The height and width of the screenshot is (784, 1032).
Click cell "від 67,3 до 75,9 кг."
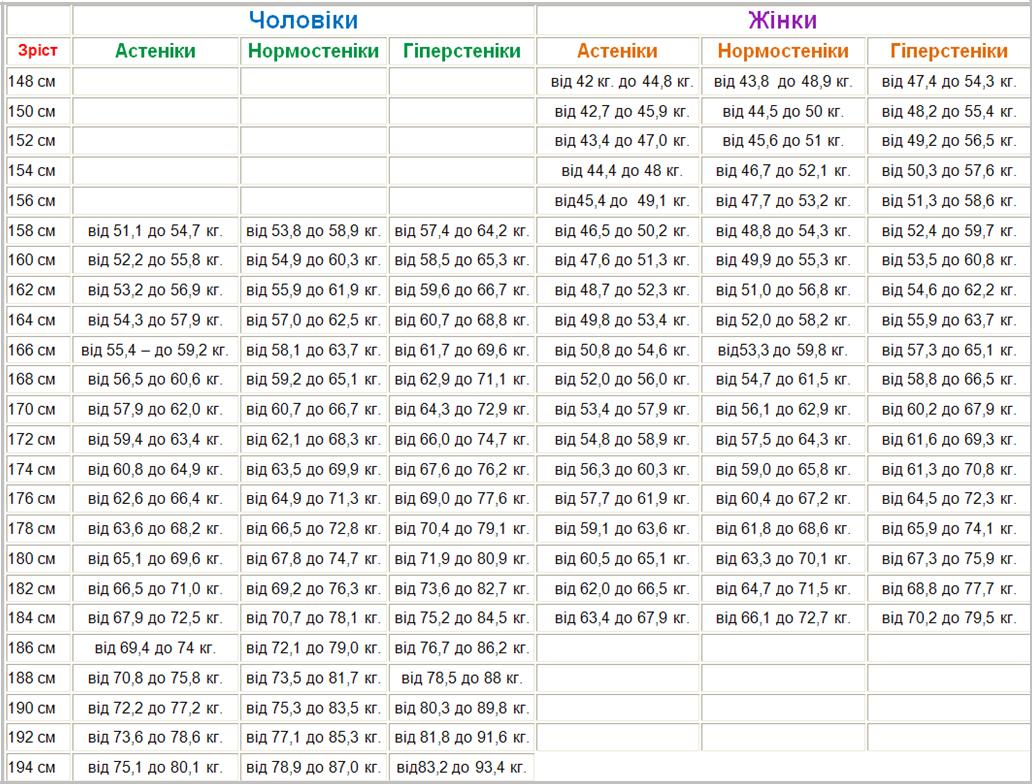pos(949,559)
